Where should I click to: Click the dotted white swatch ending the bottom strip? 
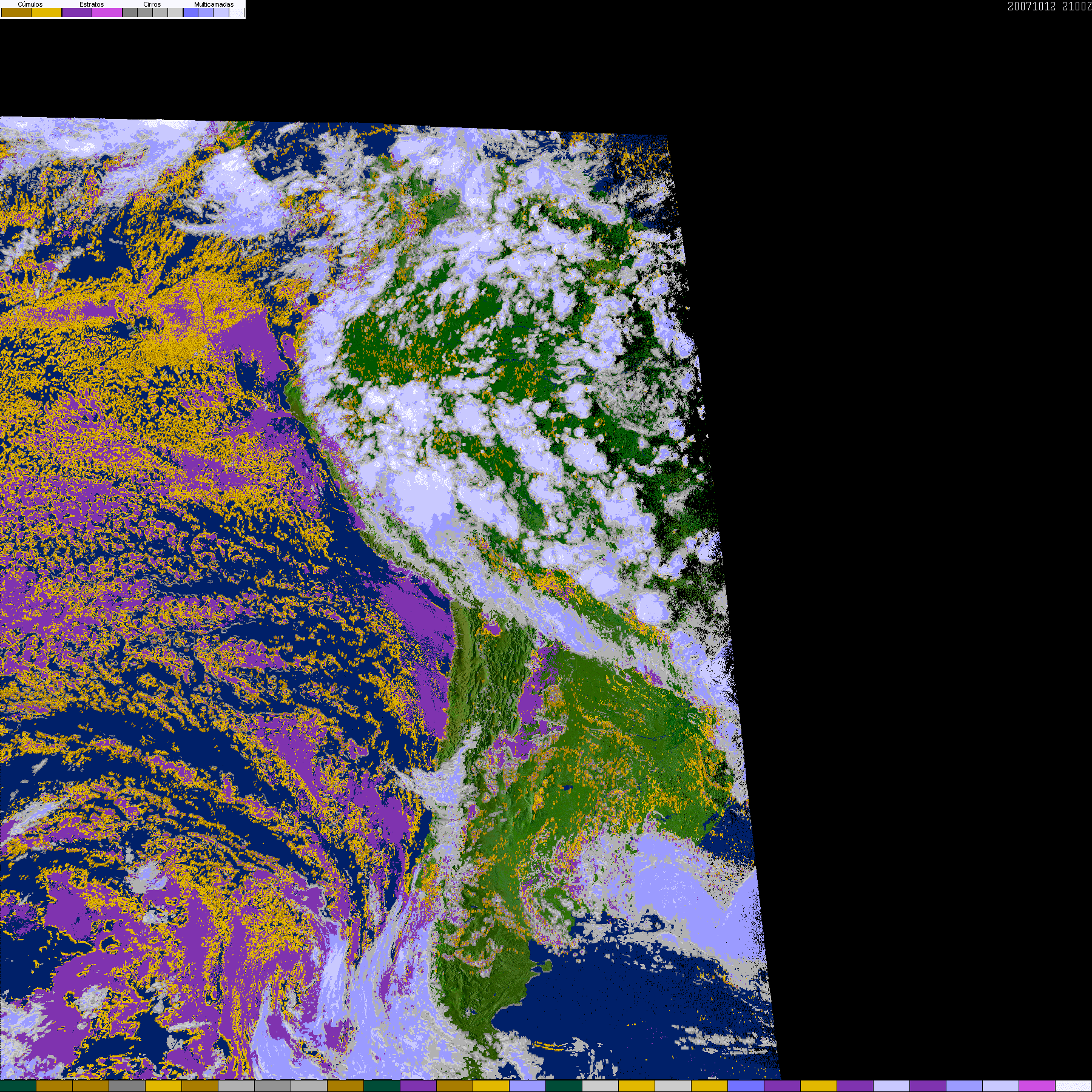(1074, 1086)
